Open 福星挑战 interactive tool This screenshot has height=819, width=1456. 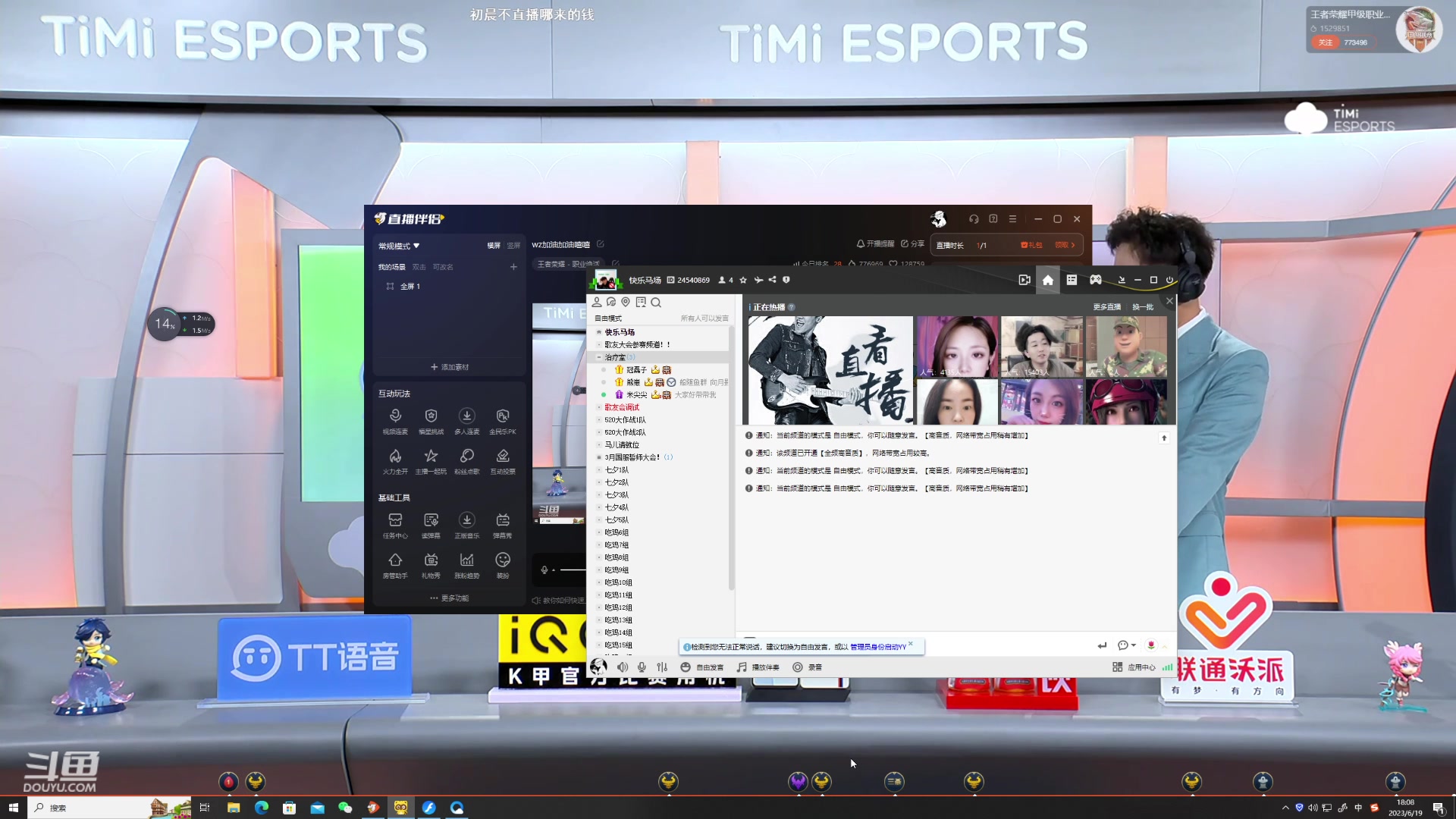click(431, 421)
